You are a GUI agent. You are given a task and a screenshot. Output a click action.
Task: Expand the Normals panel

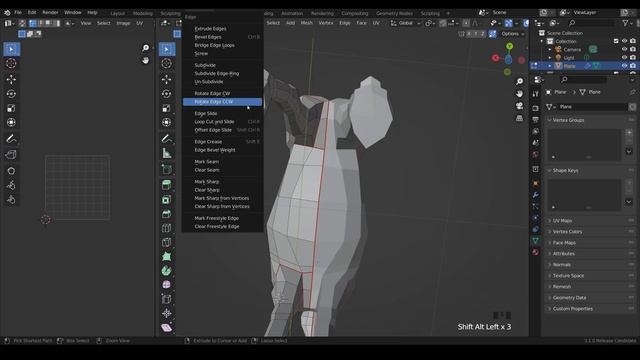590,264
